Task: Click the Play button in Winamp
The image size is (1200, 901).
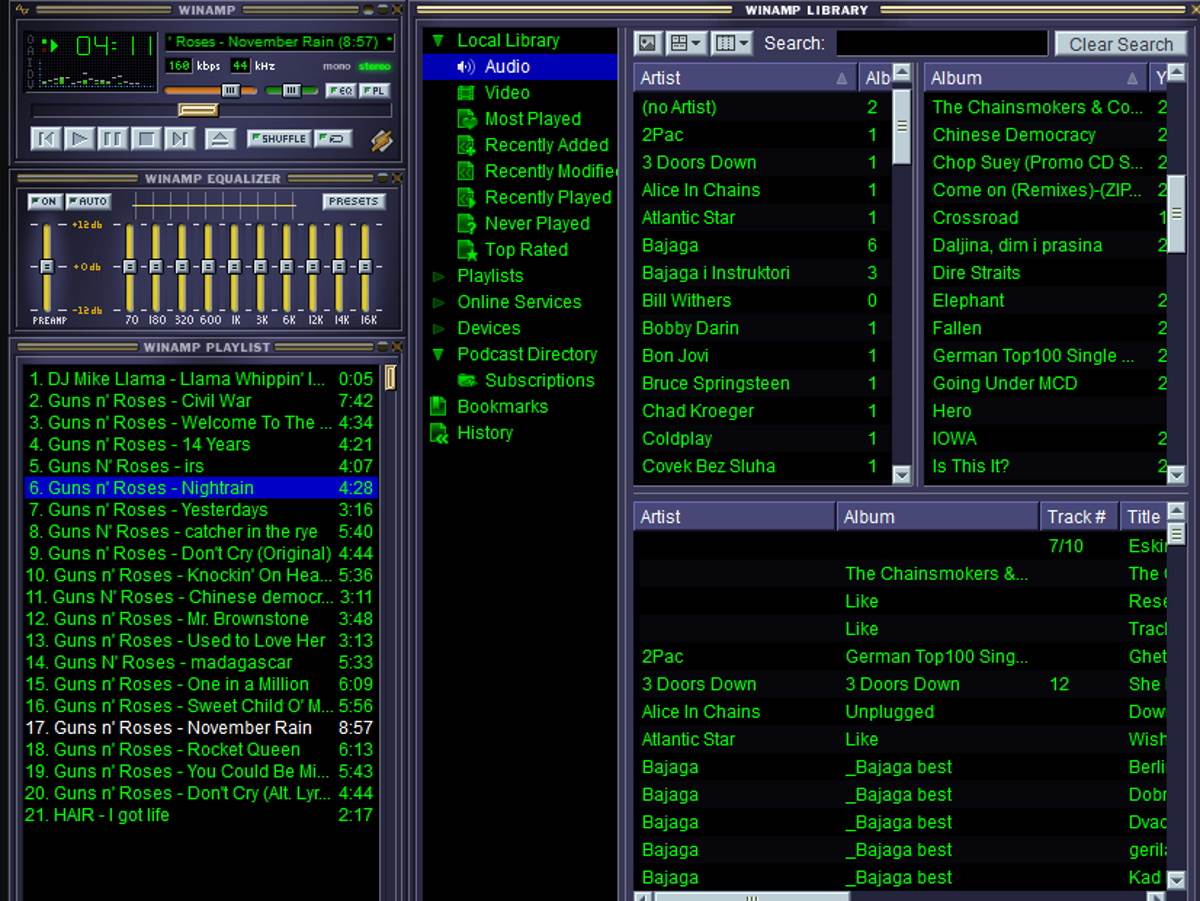Action: 79,139
